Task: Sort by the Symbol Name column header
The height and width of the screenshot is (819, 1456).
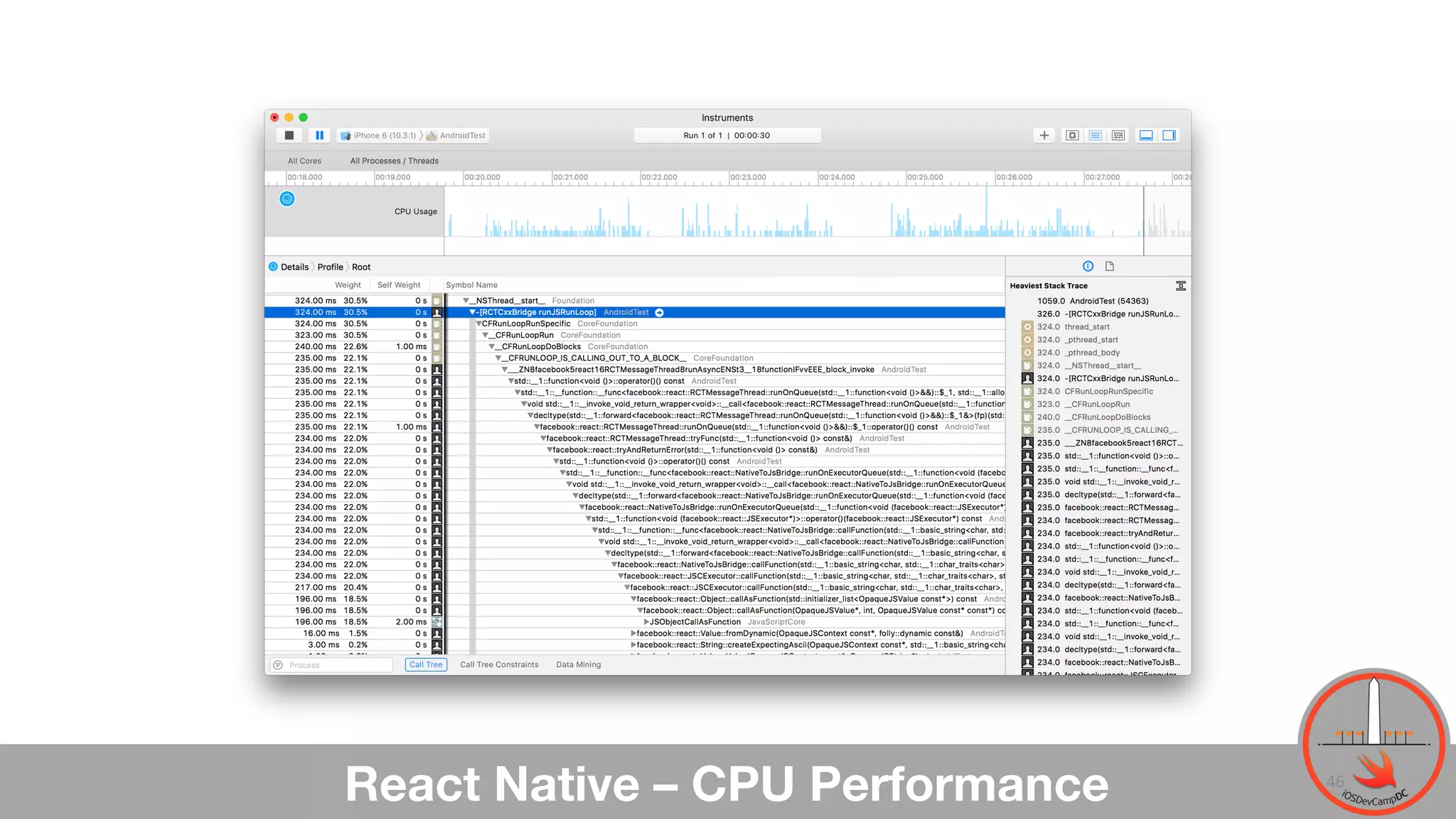Action: pyautogui.click(x=471, y=285)
